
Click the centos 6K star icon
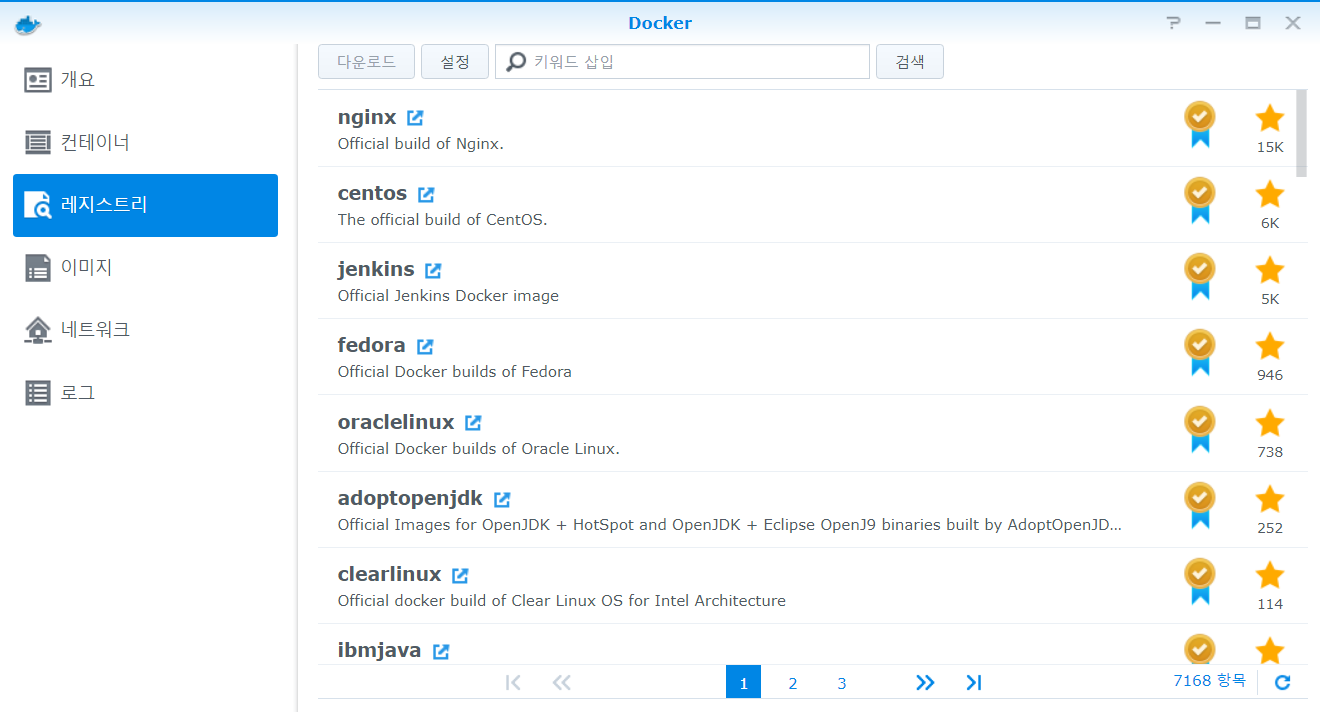[x=1270, y=194]
